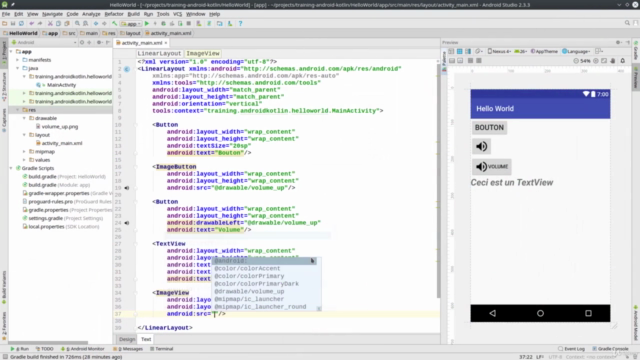Toggle the Design plus Blueprint view
Viewport: 640px width, 360px height.
pyautogui.click(x=468, y=51)
